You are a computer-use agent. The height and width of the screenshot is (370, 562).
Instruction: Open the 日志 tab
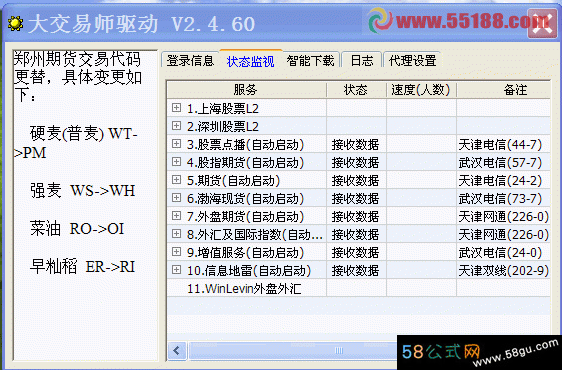click(x=362, y=60)
